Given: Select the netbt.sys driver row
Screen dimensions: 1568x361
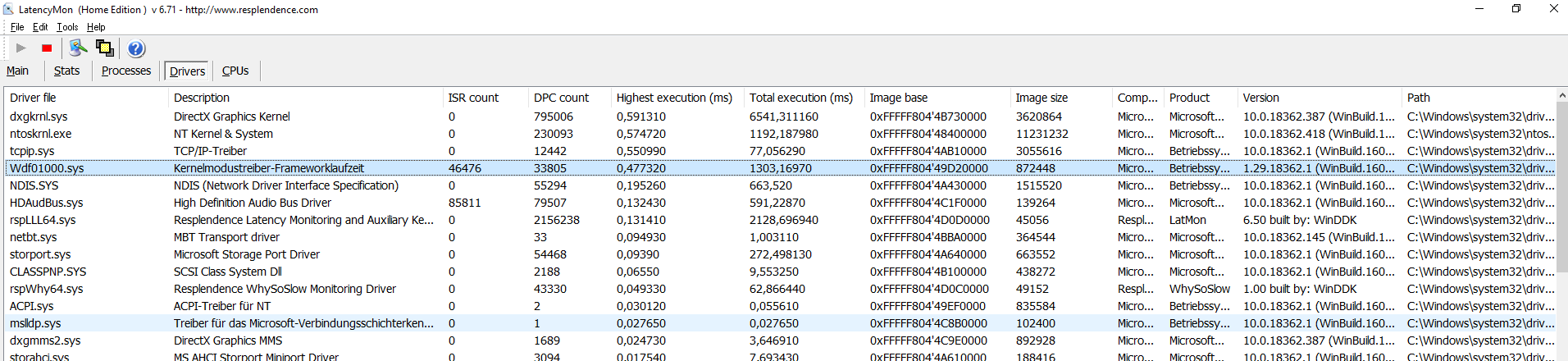Looking at the screenshot, I should 779,237.
